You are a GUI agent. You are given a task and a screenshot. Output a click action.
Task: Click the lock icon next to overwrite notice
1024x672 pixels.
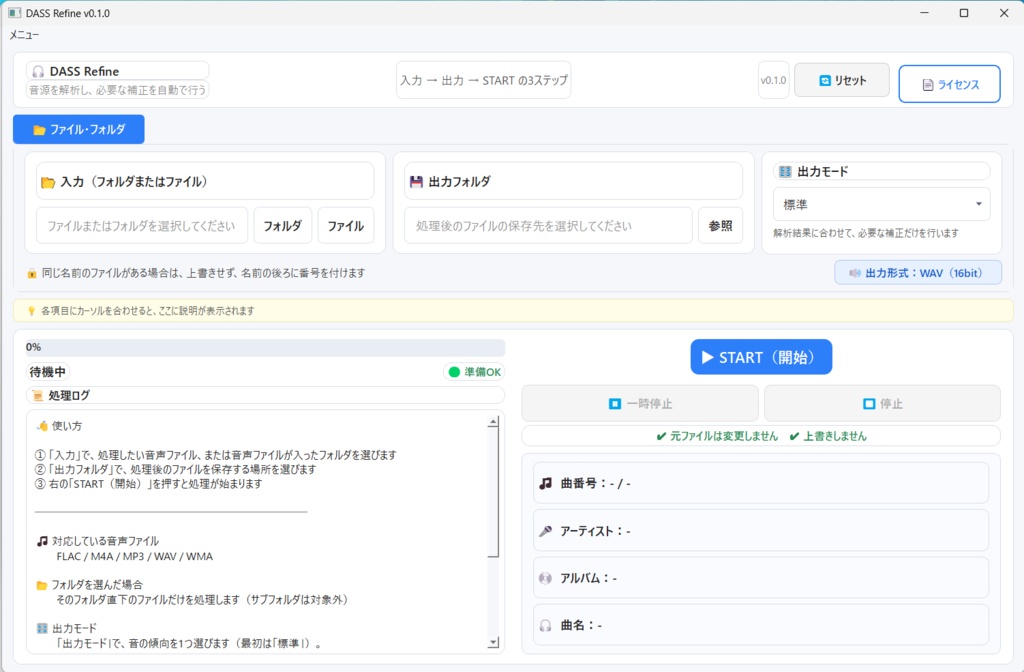click(31, 273)
